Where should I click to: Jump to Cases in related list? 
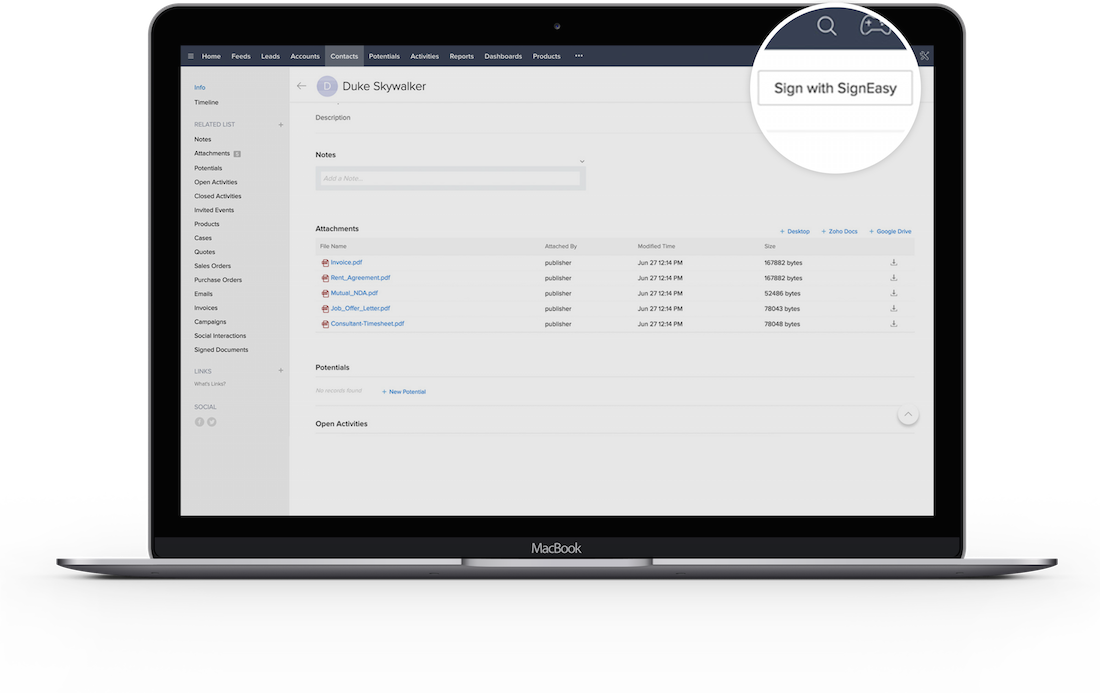click(x=203, y=239)
